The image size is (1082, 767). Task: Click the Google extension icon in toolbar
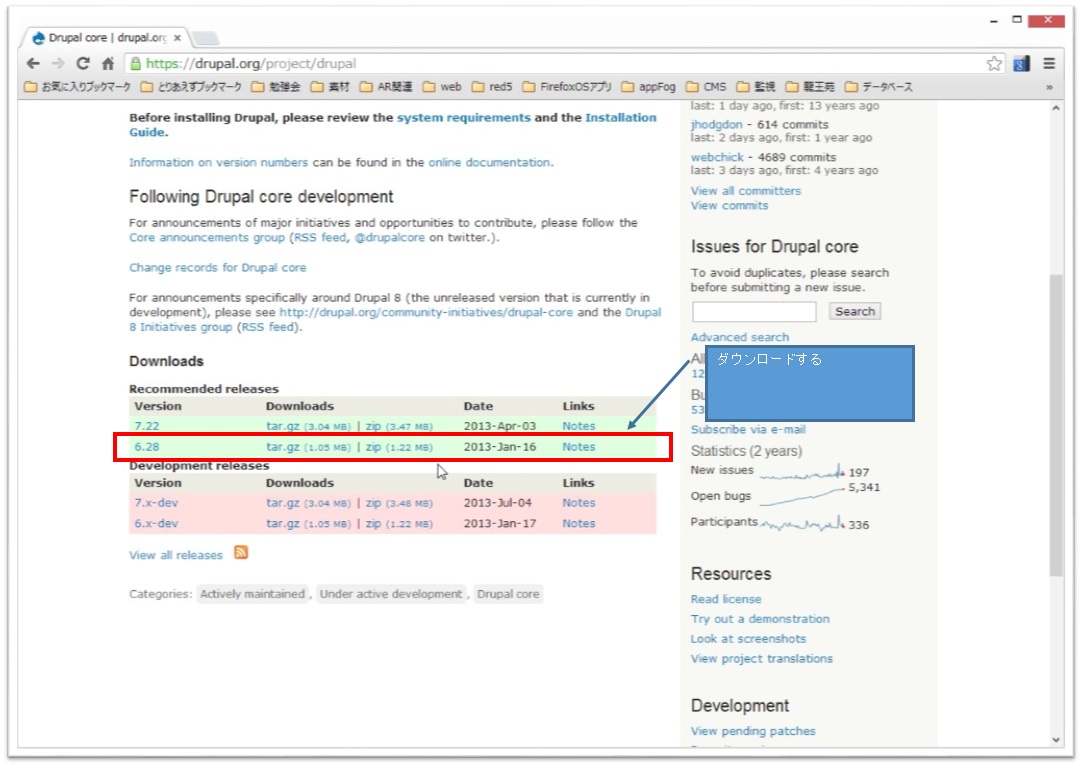click(1021, 63)
